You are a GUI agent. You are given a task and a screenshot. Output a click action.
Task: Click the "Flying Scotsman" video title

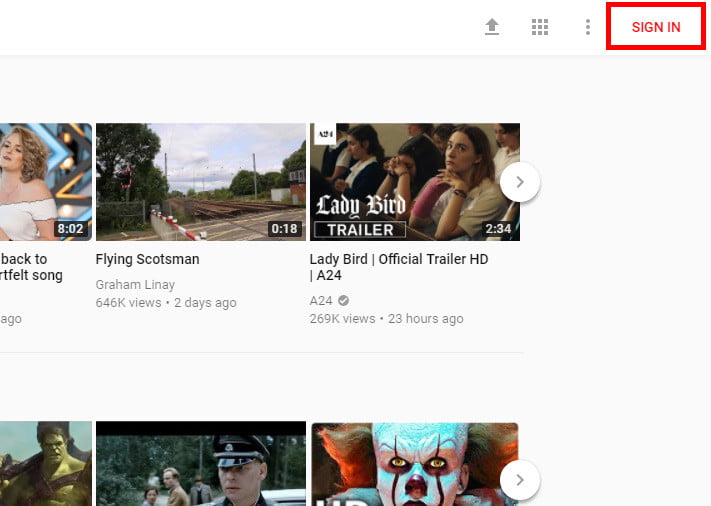[x=147, y=259]
